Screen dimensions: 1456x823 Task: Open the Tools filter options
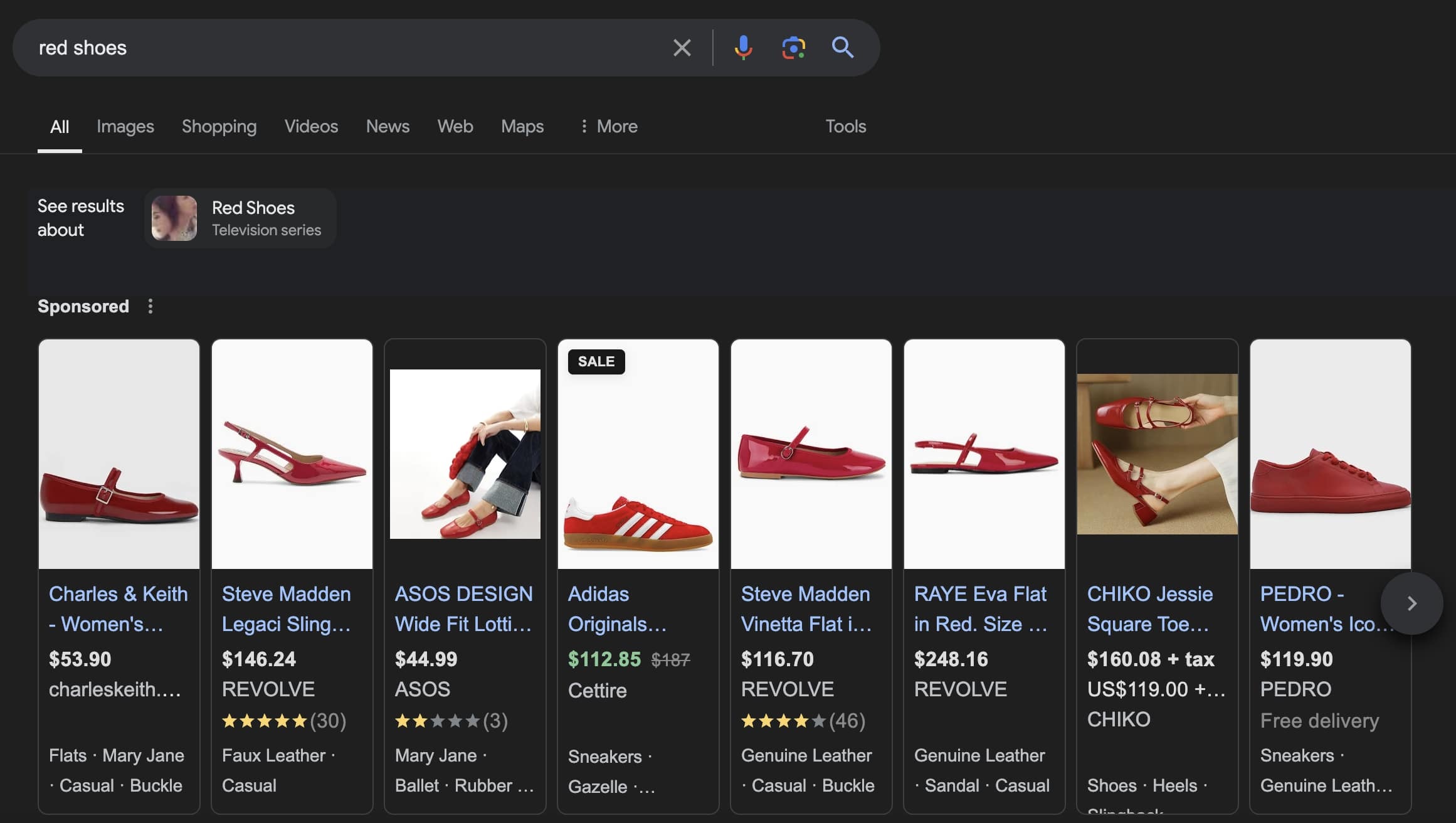coord(845,127)
